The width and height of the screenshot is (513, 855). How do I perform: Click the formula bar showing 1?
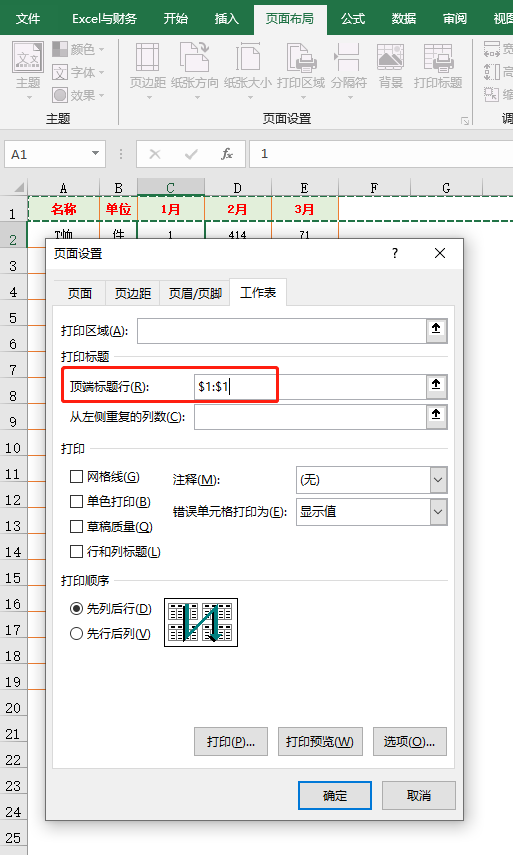pos(381,154)
